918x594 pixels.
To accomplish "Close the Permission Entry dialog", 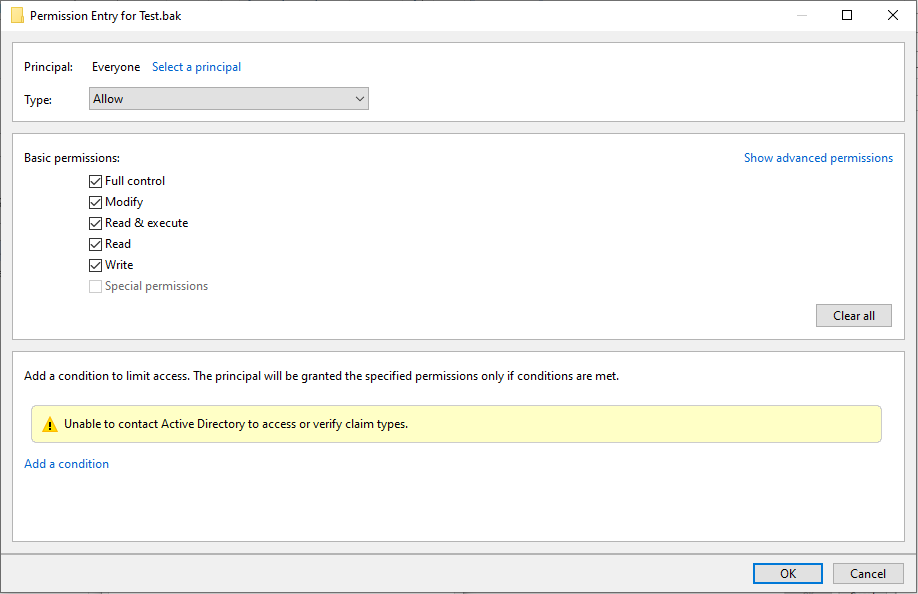I will (x=893, y=16).
